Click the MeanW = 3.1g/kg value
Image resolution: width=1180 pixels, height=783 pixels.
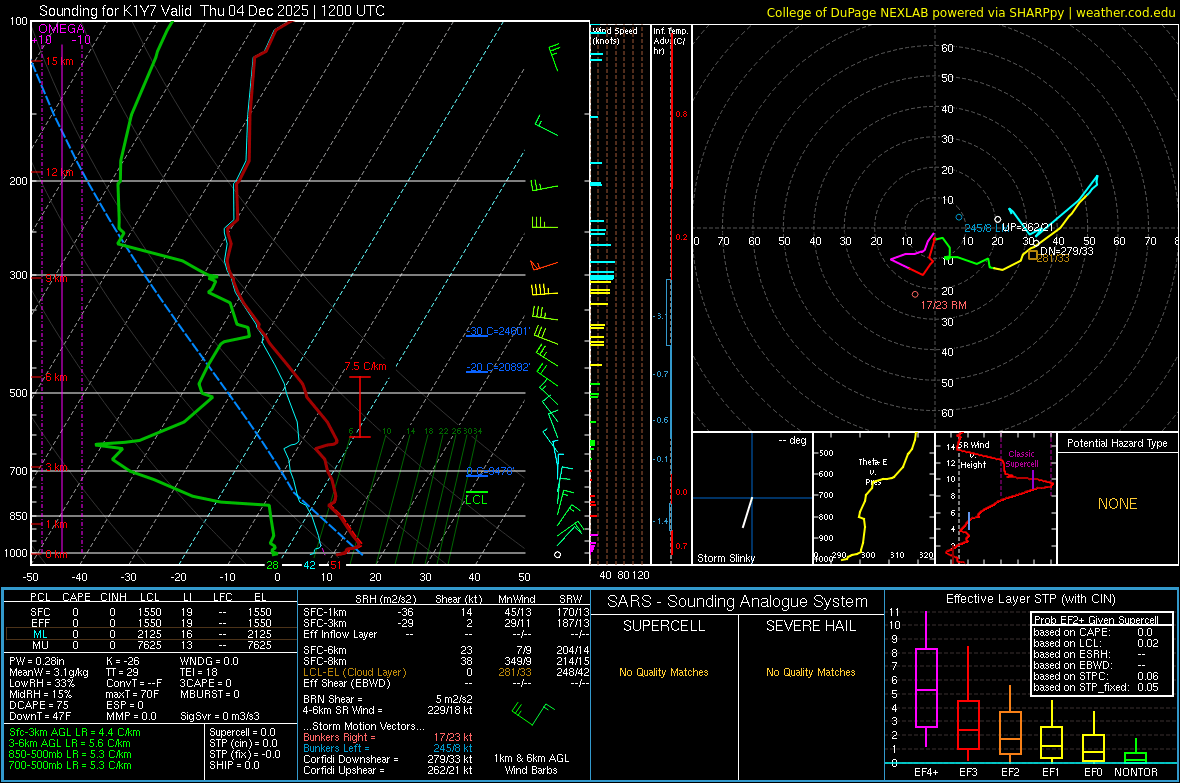49,672
